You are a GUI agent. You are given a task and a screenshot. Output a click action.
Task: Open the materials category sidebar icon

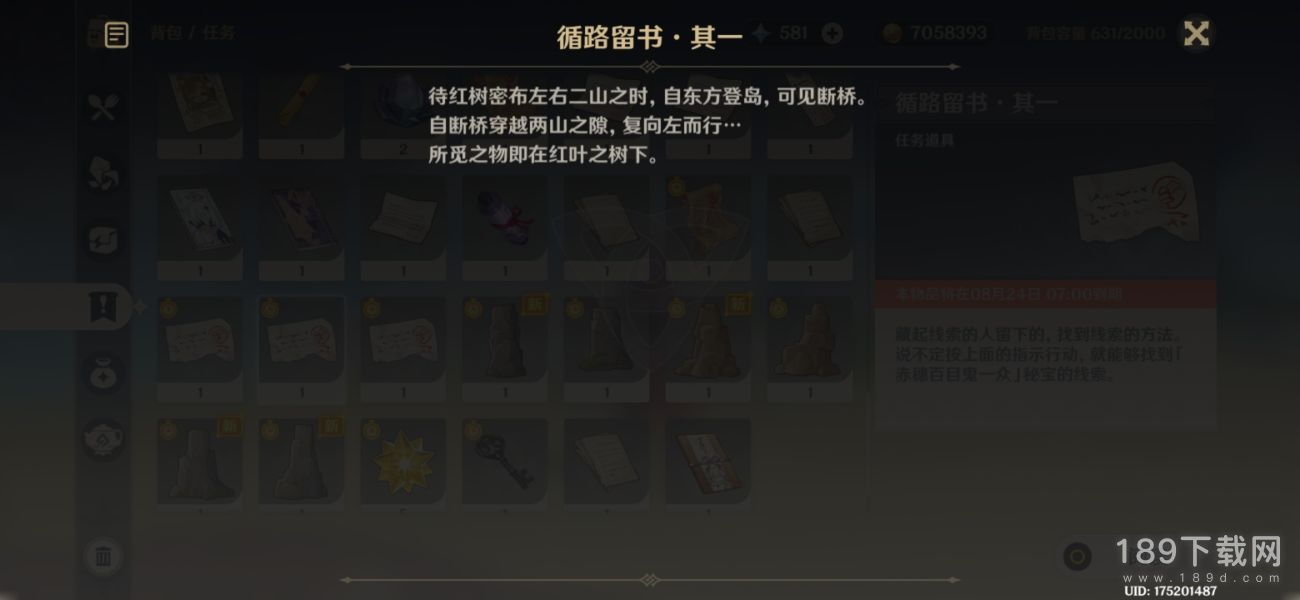coord(104,172)
